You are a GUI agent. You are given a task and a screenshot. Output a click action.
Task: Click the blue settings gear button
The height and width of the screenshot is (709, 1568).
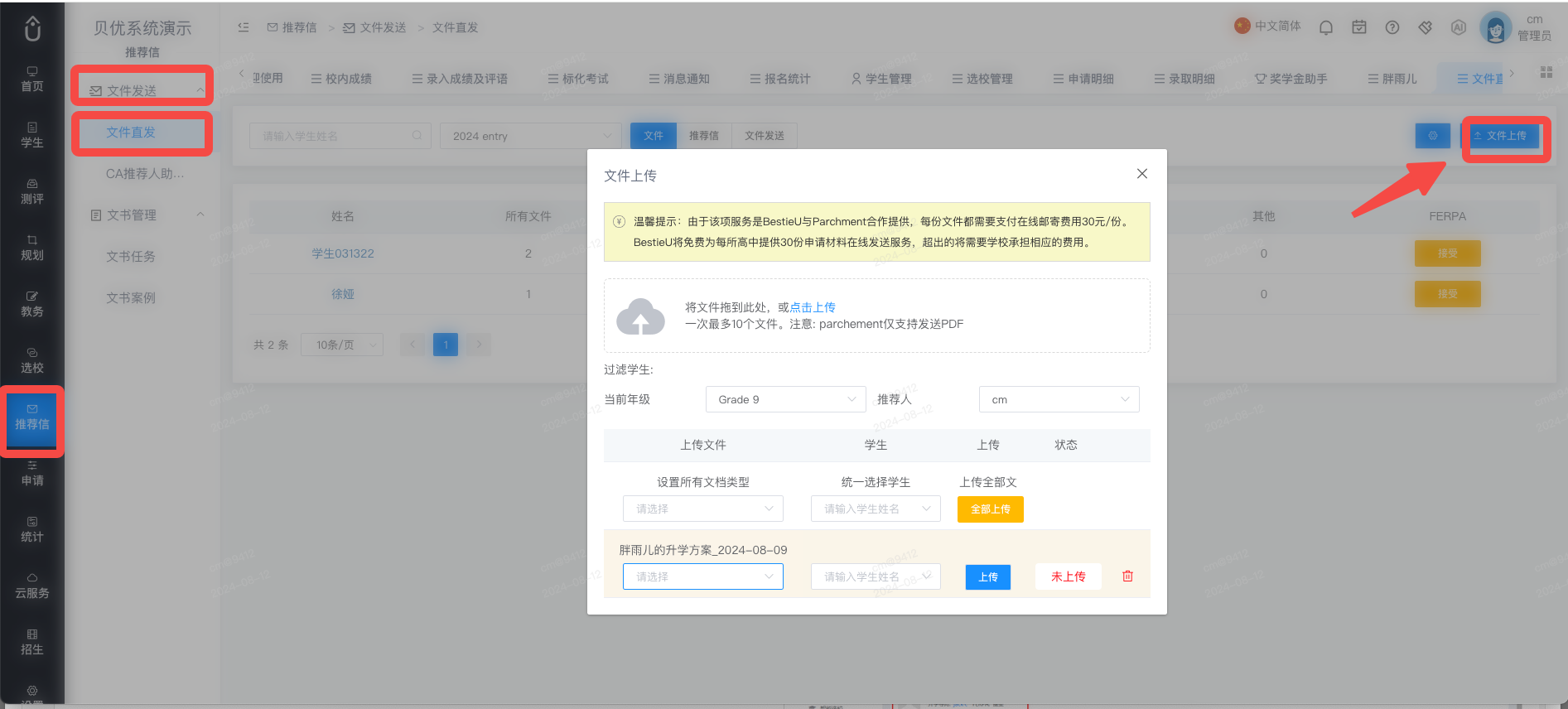pos(1433,136)
